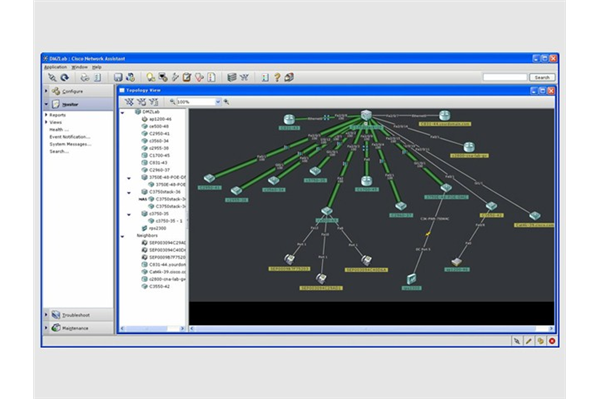This screenshot has width=600, height=400.
Task: Select the ap1200-46 access point node
Action: click(457, 262)
